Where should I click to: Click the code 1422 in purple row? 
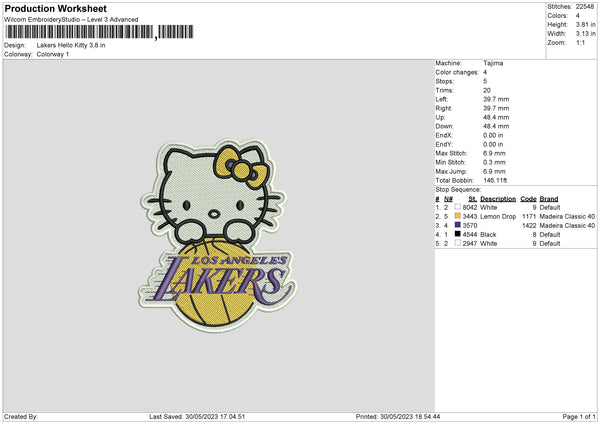click(x=529, y=226)
